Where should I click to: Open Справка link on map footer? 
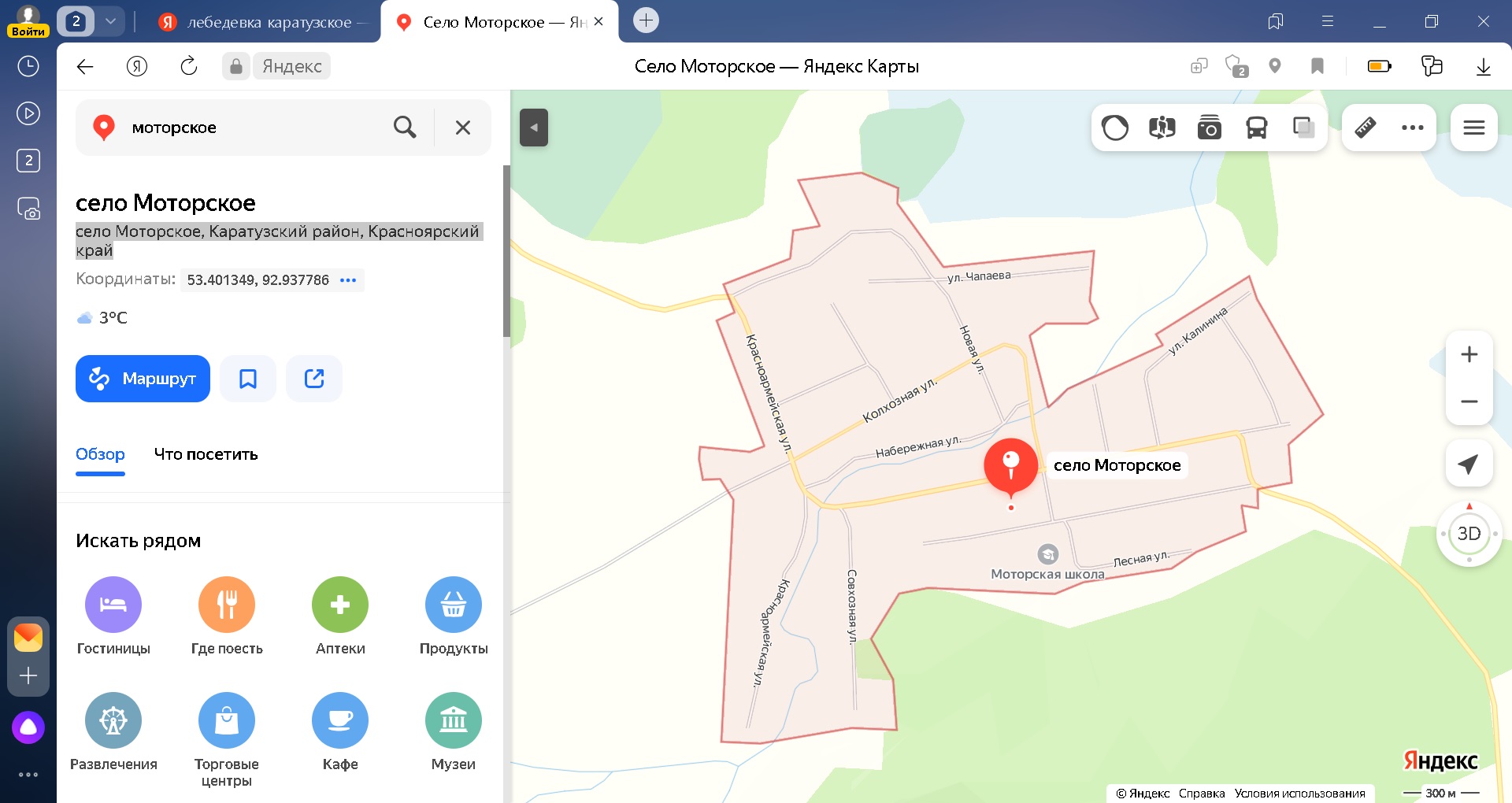pyautogui.click(x=1202, y=793)
